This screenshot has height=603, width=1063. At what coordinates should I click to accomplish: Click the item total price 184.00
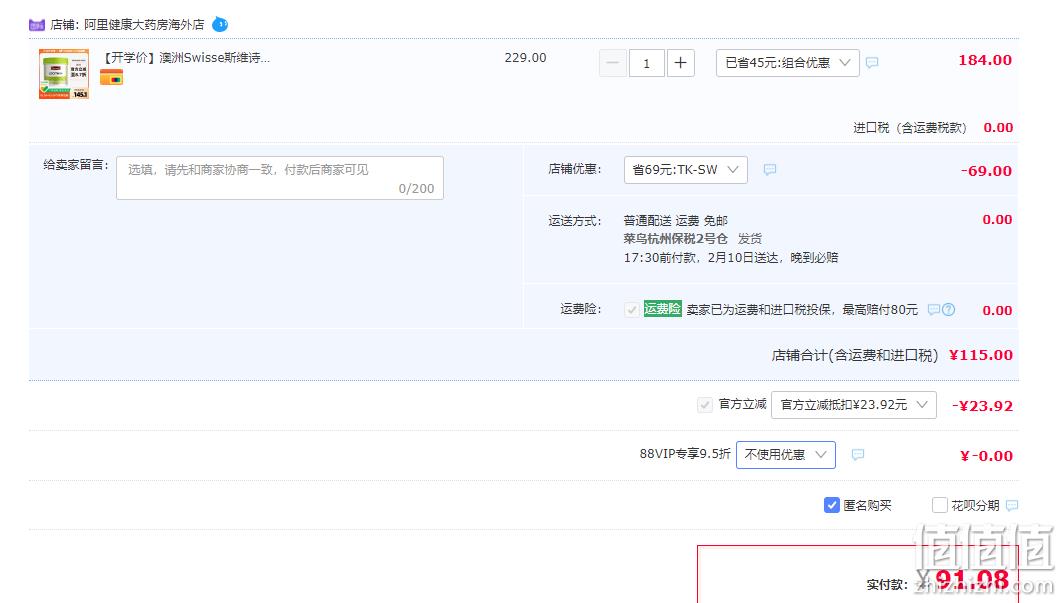pyautogui.click(x=984, y=60)
